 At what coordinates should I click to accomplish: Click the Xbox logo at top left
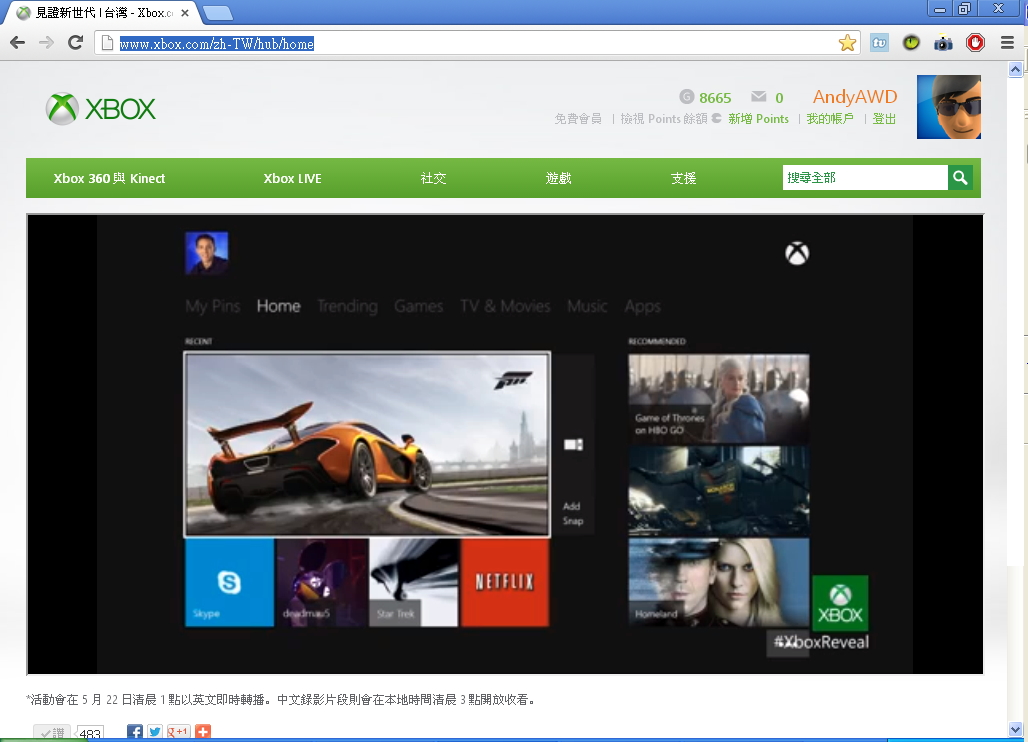(x=100, y=109)
